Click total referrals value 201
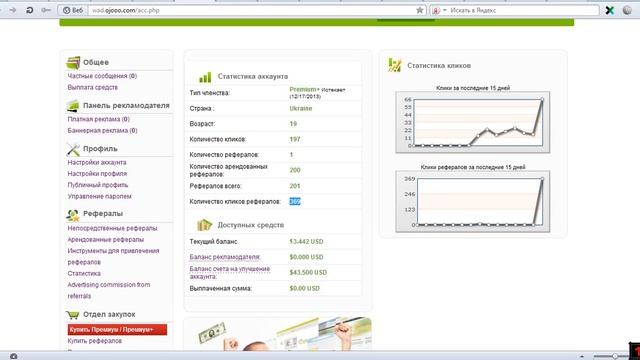Viewport: 640px width, 360px height. click(295, 186)
